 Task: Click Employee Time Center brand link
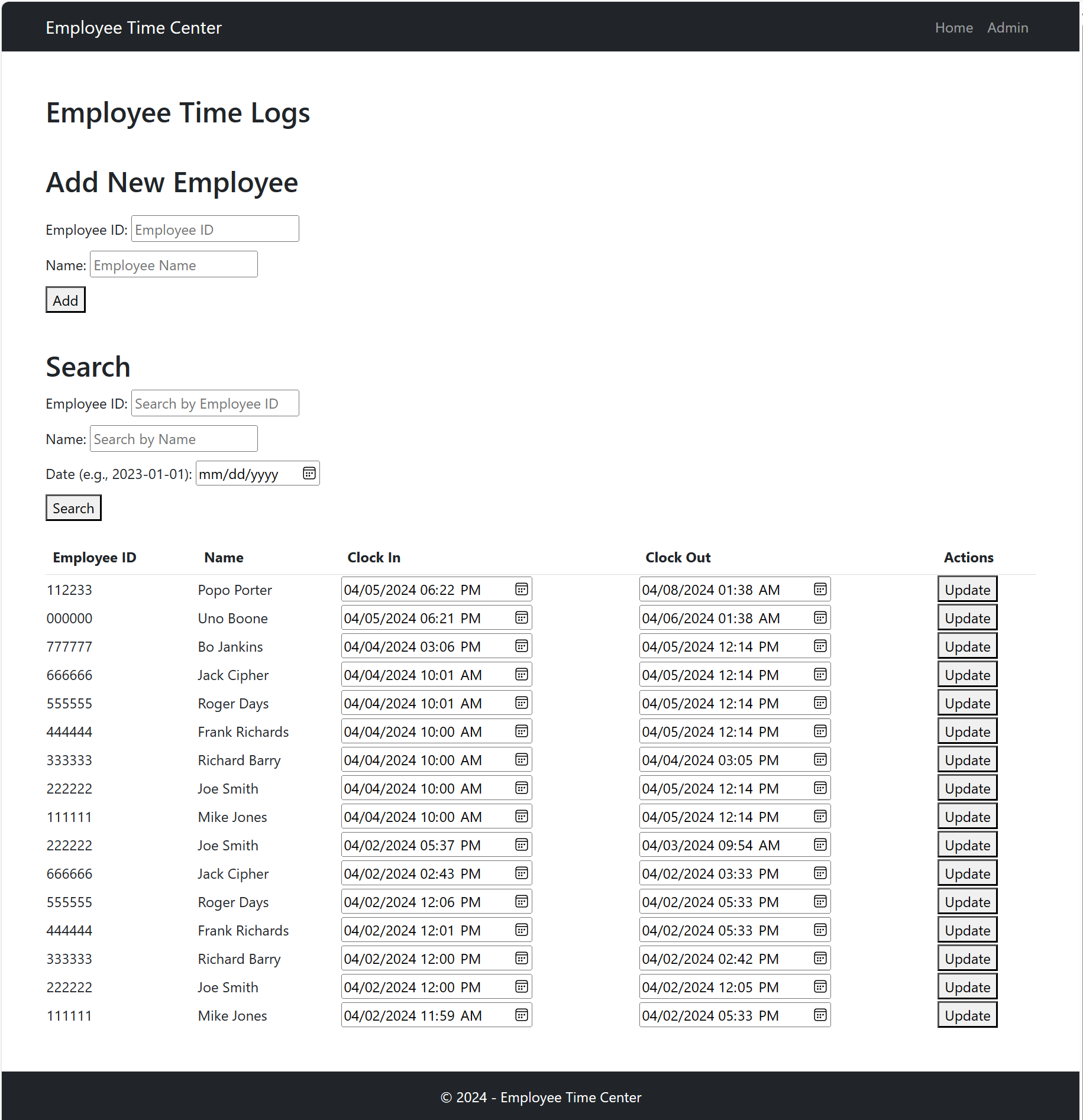134,28
